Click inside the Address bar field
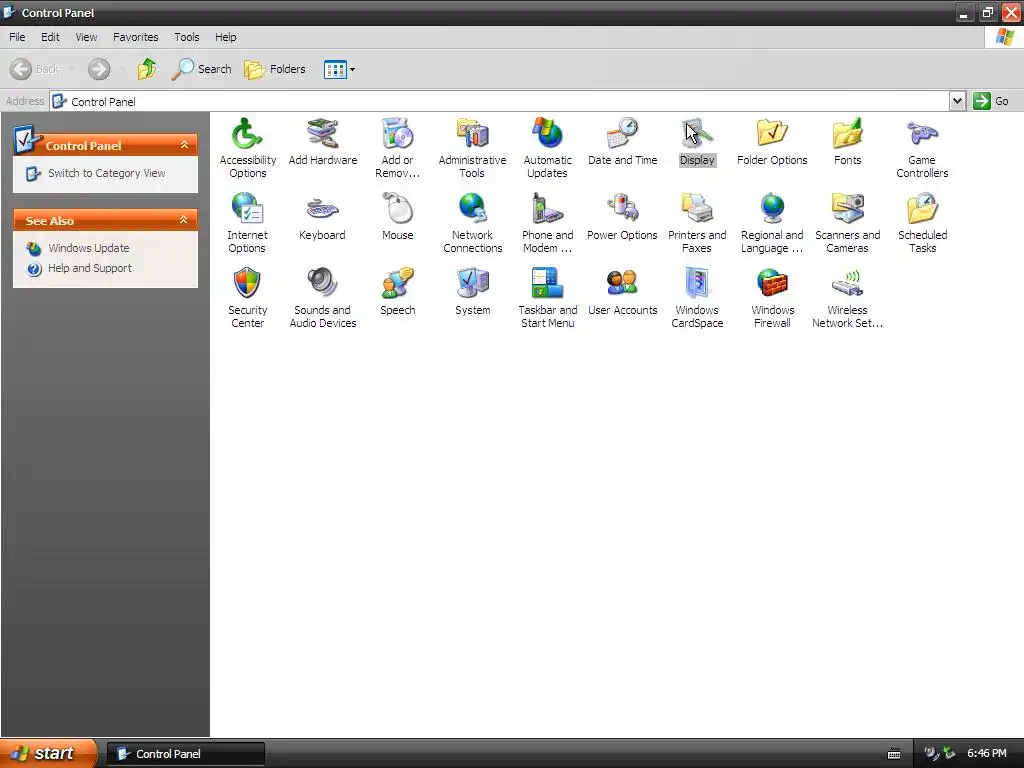 point(500,101)
